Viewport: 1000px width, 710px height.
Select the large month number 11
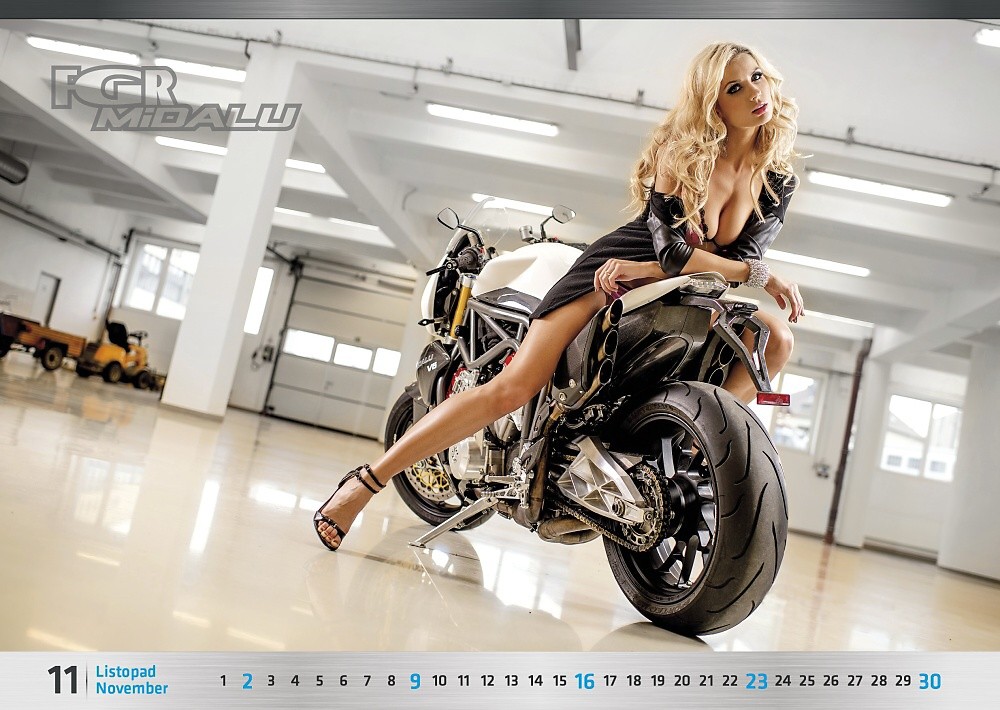tap(63, 681)
